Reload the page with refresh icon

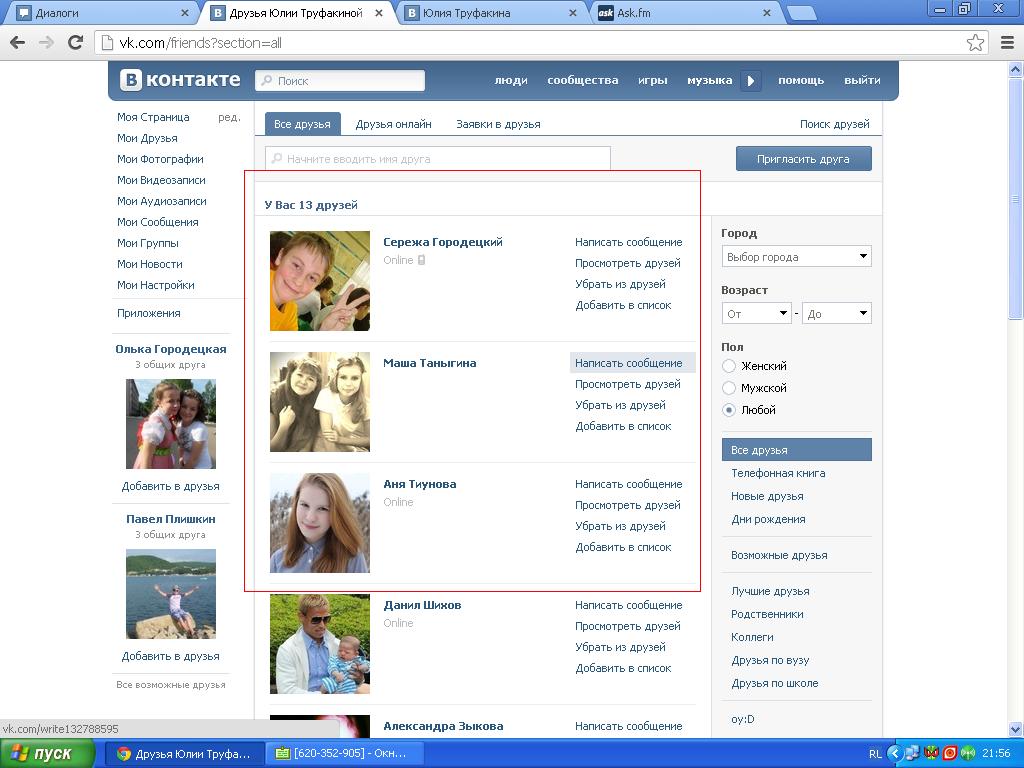click(76, 42)
